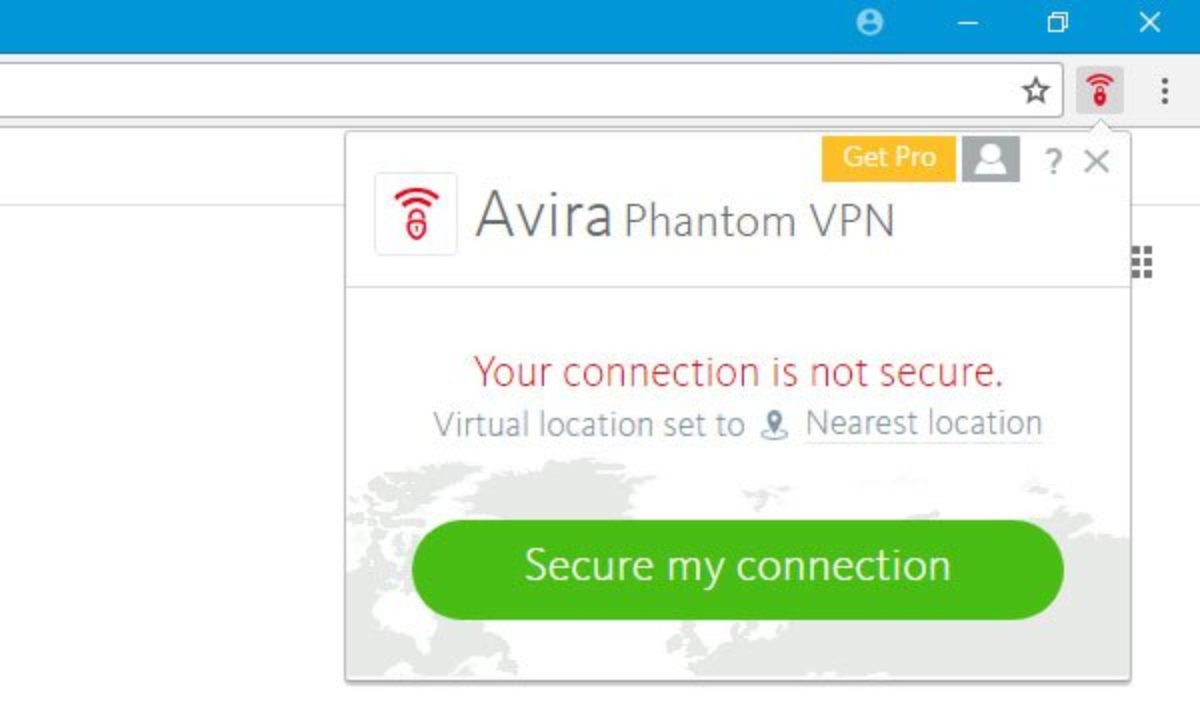Minimize the browser window
This screenshot has width=1200, height=706.
point(967,23)
